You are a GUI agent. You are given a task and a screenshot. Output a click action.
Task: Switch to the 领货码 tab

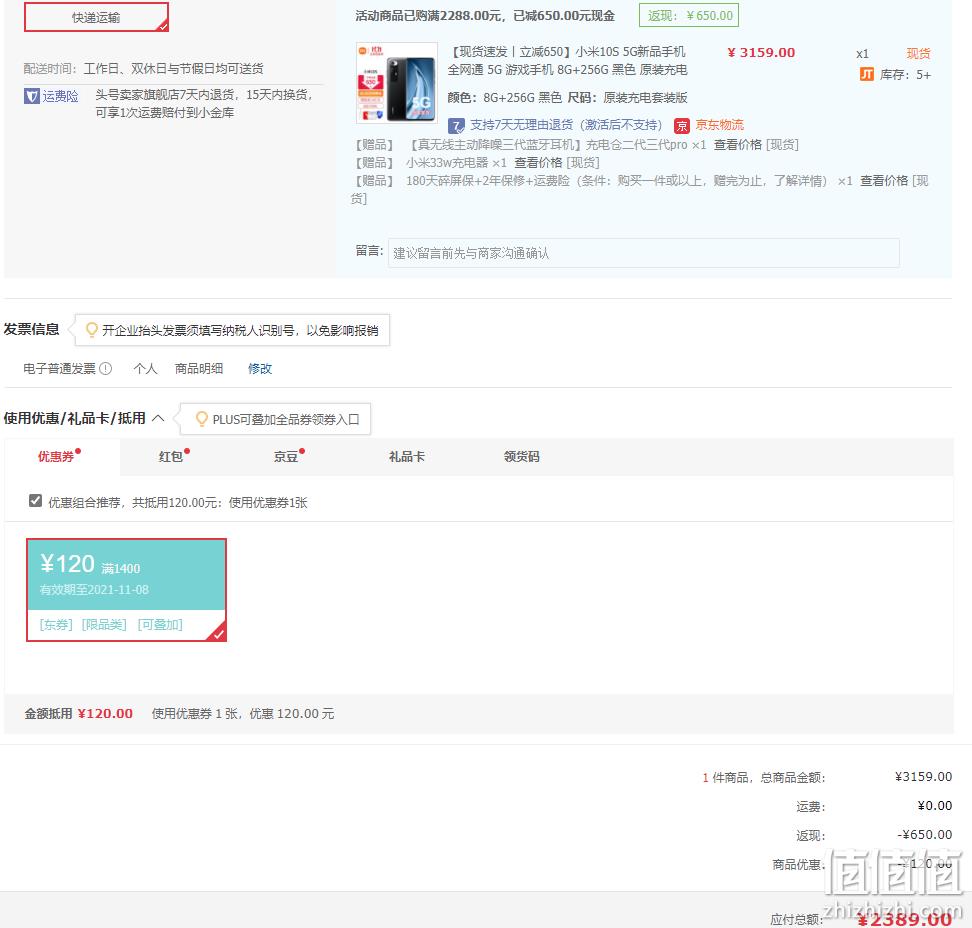point(522,457)
